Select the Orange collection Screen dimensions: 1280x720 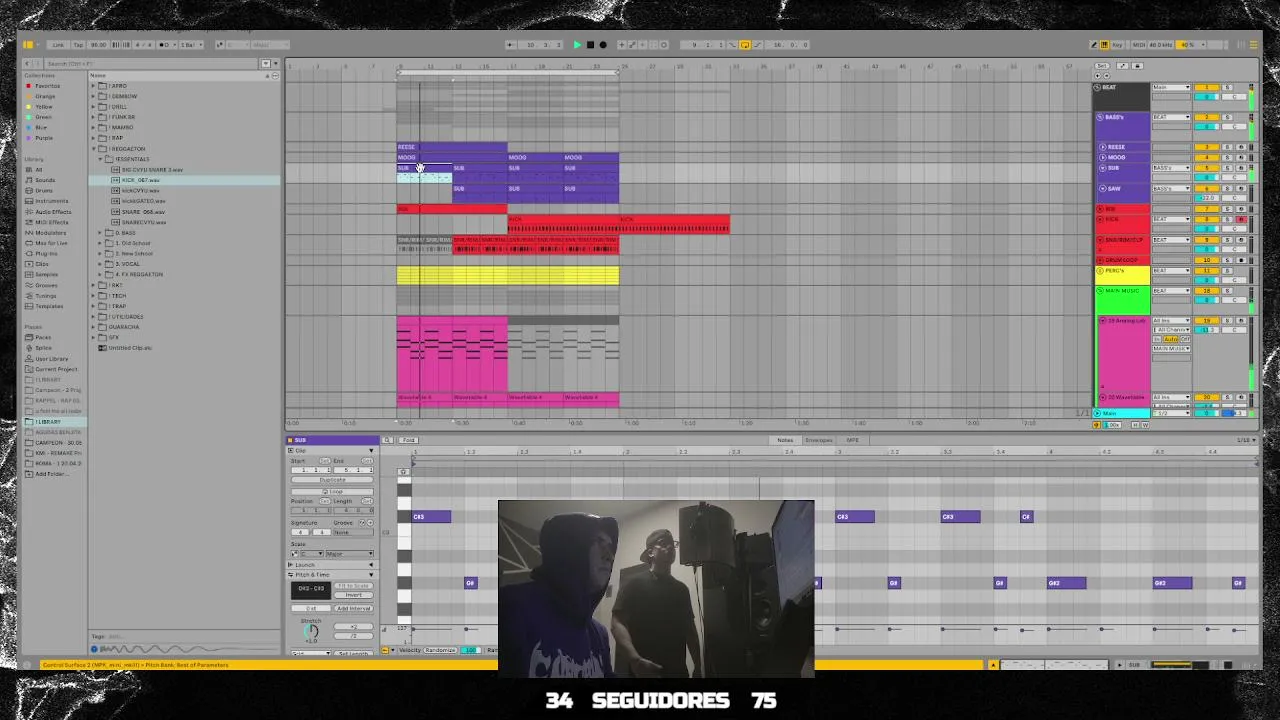[x=45, y=96]
